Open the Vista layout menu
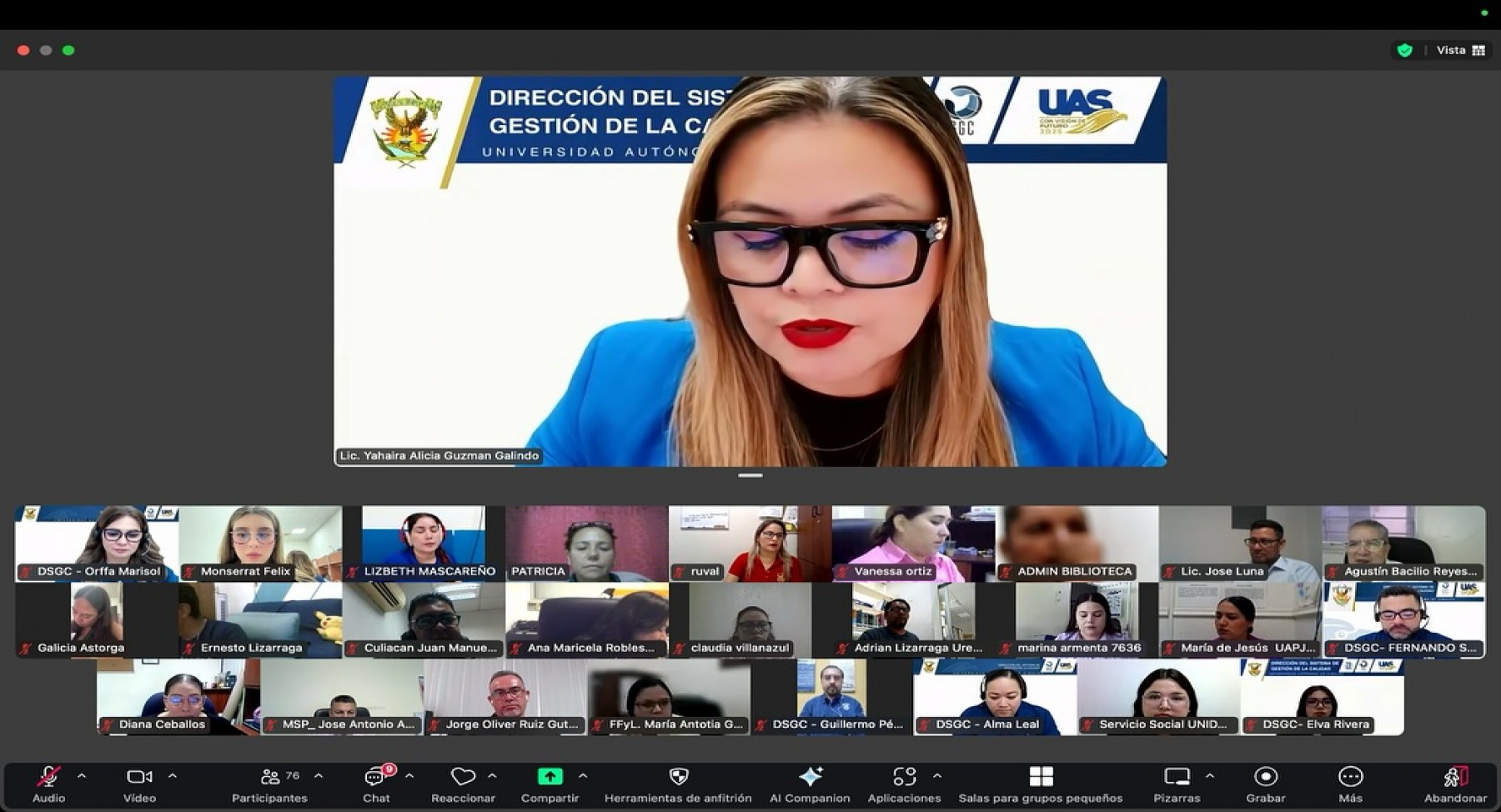This screenshot has width=1501, height=812. coord(1460,51)
